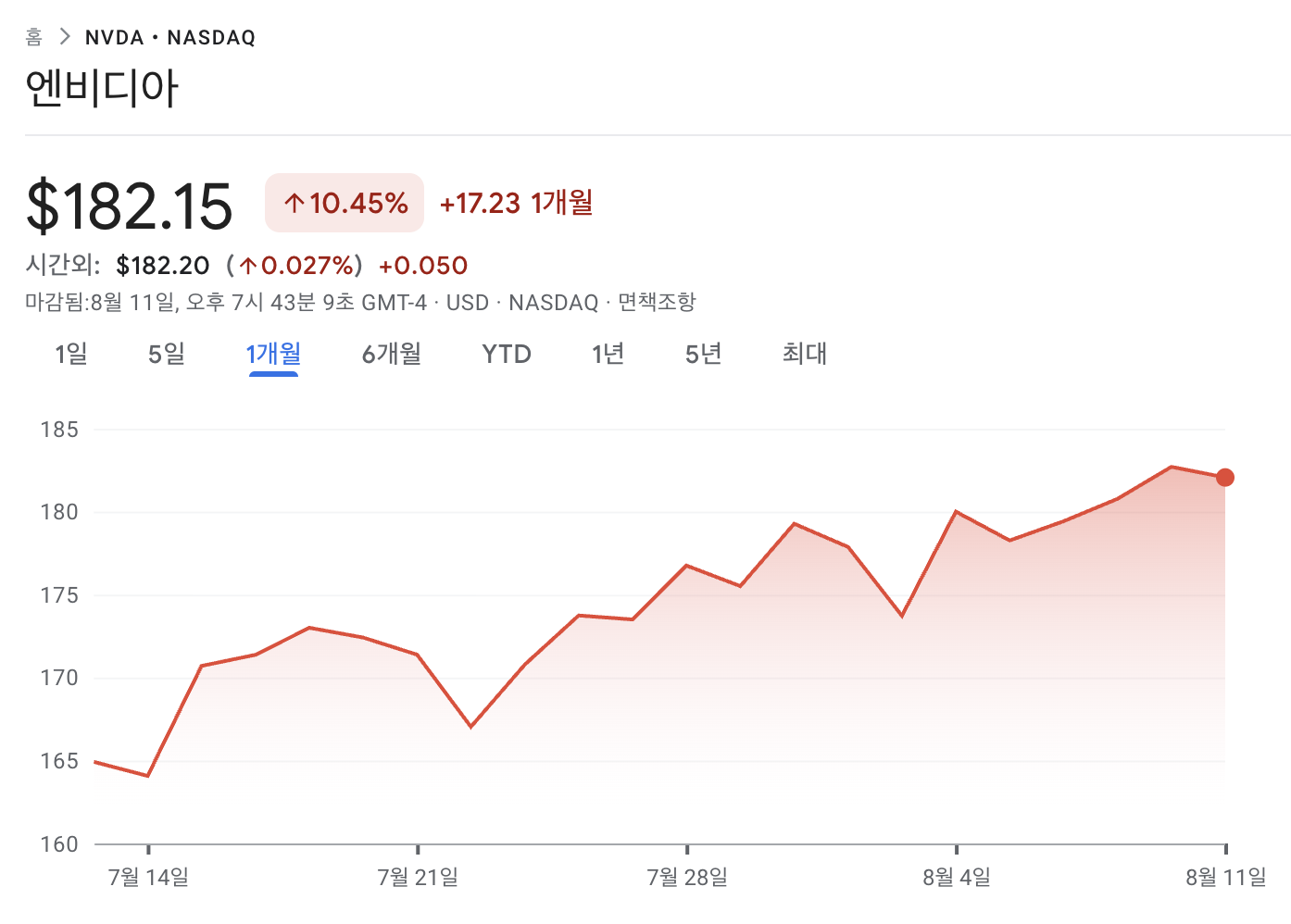Image resolution: width=1291 pixels, height=924 pixels.
Task: Click the red endpoint dot on chart
Action: coord(1224,478)
